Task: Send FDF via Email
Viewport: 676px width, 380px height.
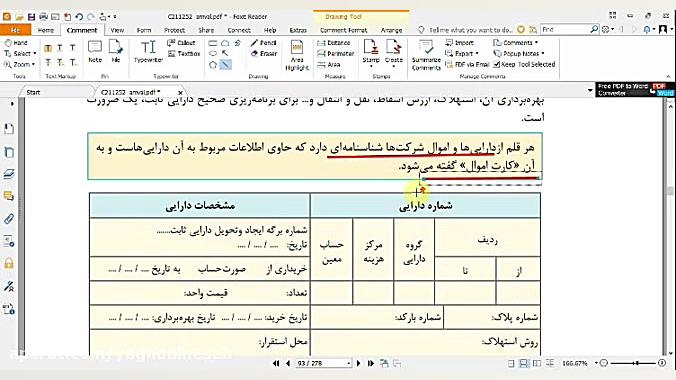Action: click(467, 64)
